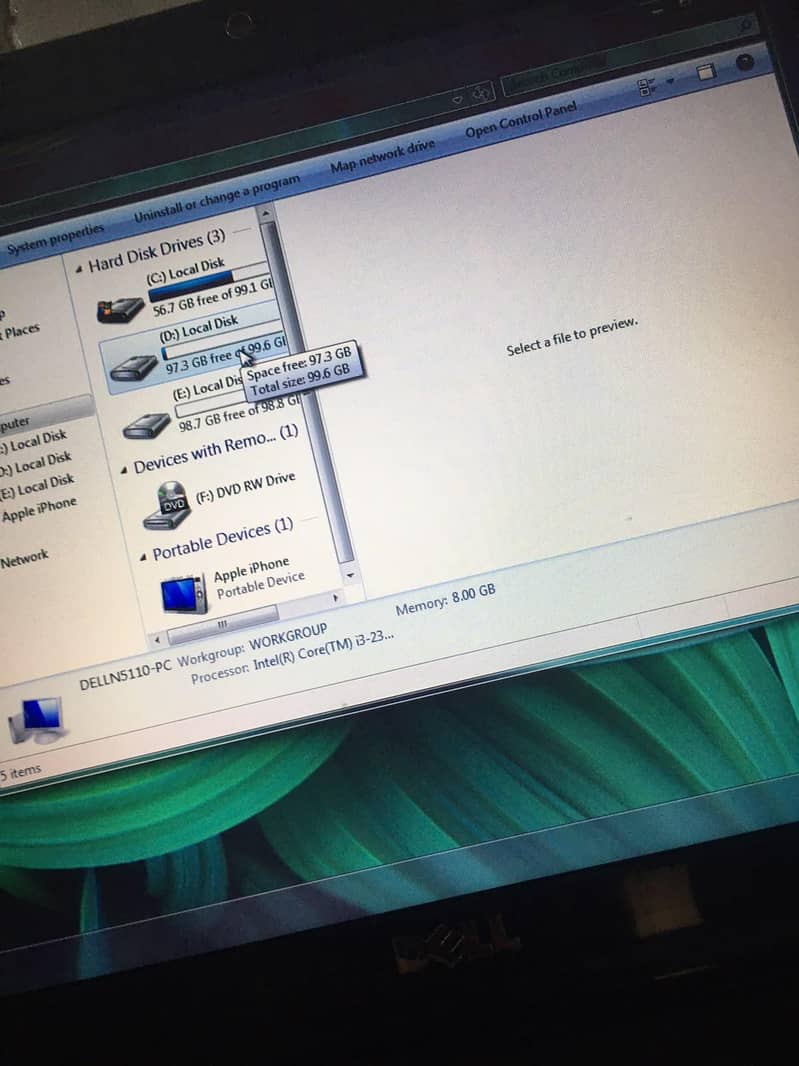Select the E: Local Disk drive icon
The height and width of the screenshot is (1066, 799).
pos(146,426)
